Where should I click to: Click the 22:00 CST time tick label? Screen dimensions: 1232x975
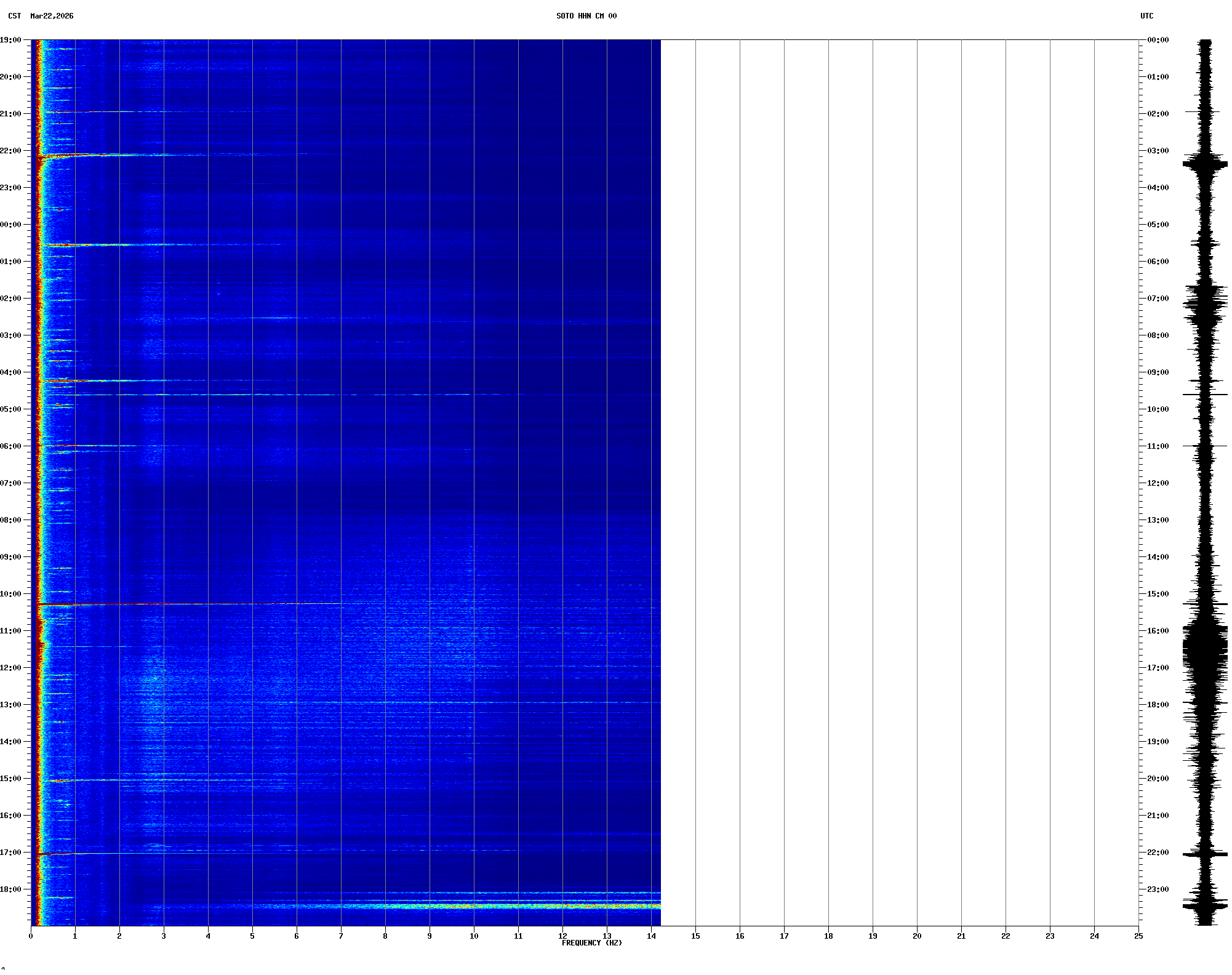tap(11, 151)
